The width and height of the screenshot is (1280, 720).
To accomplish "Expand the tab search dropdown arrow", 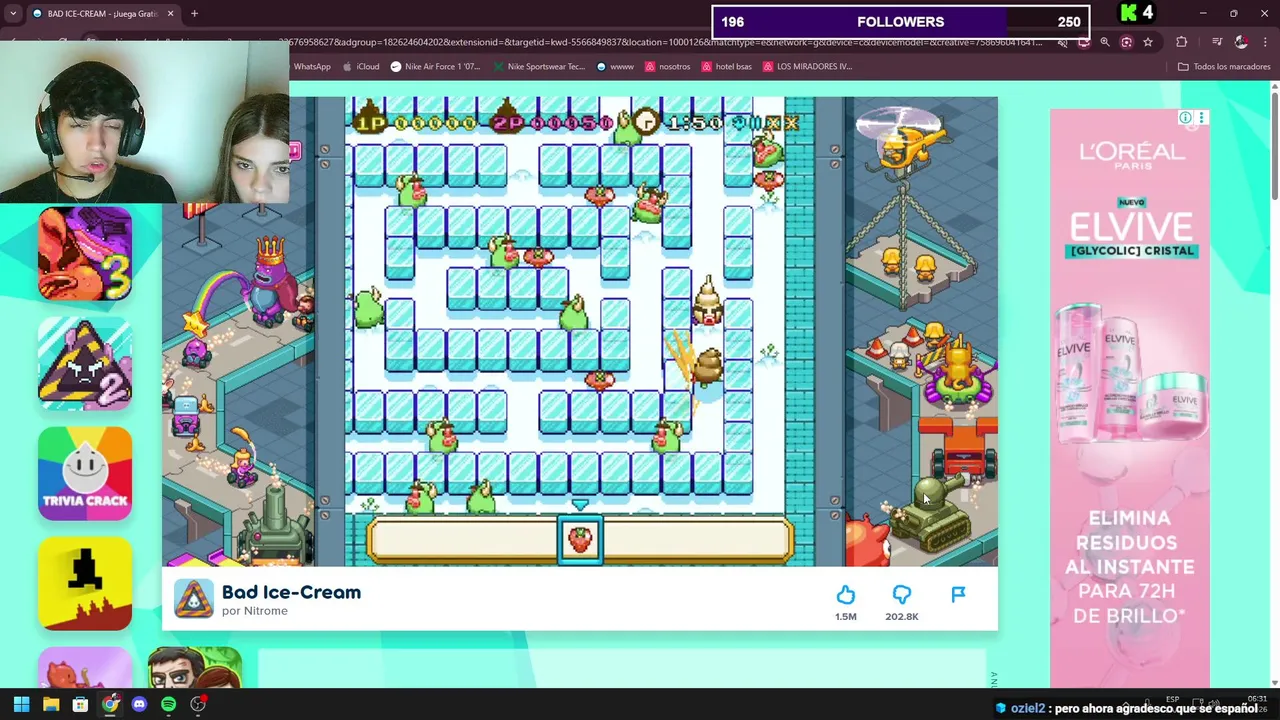I will click(13, 14).
